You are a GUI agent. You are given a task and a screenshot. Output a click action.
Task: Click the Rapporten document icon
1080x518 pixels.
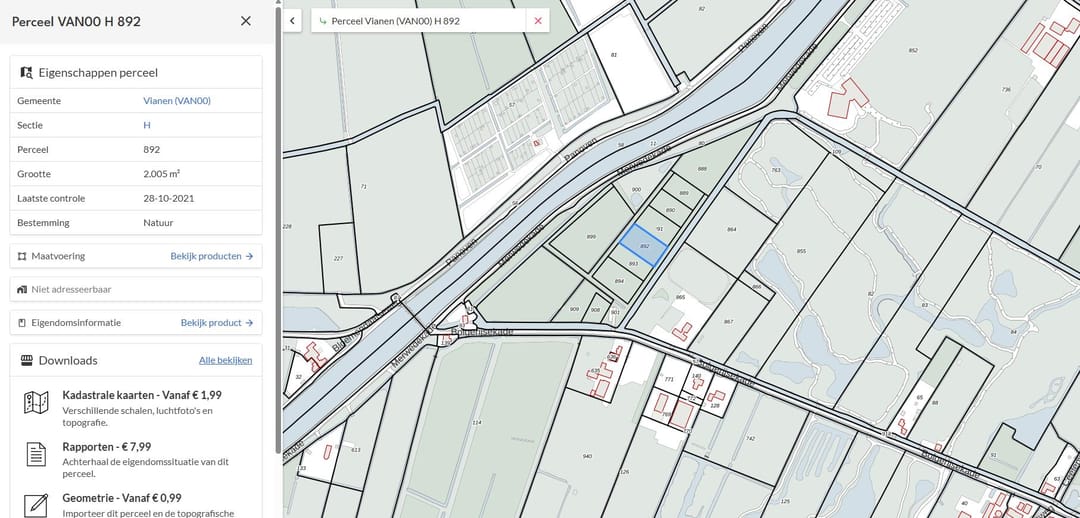[x=36, y=453]
